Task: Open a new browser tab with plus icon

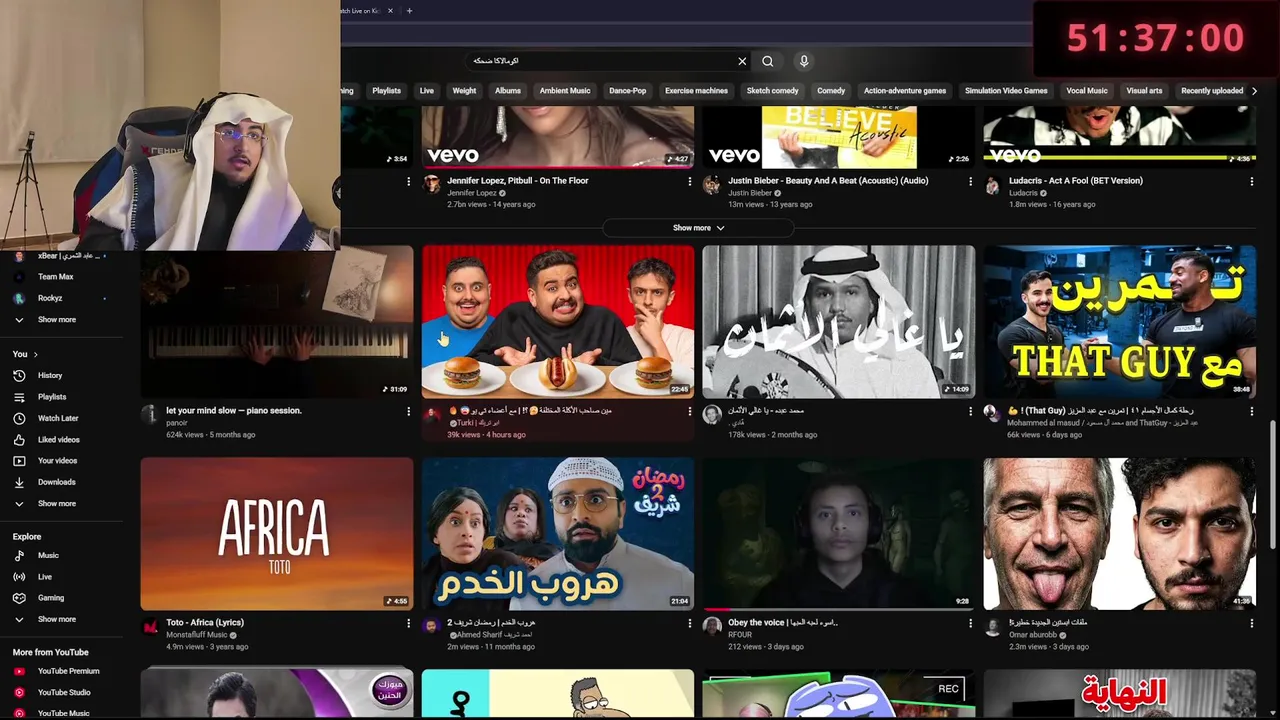Action: 409,11
